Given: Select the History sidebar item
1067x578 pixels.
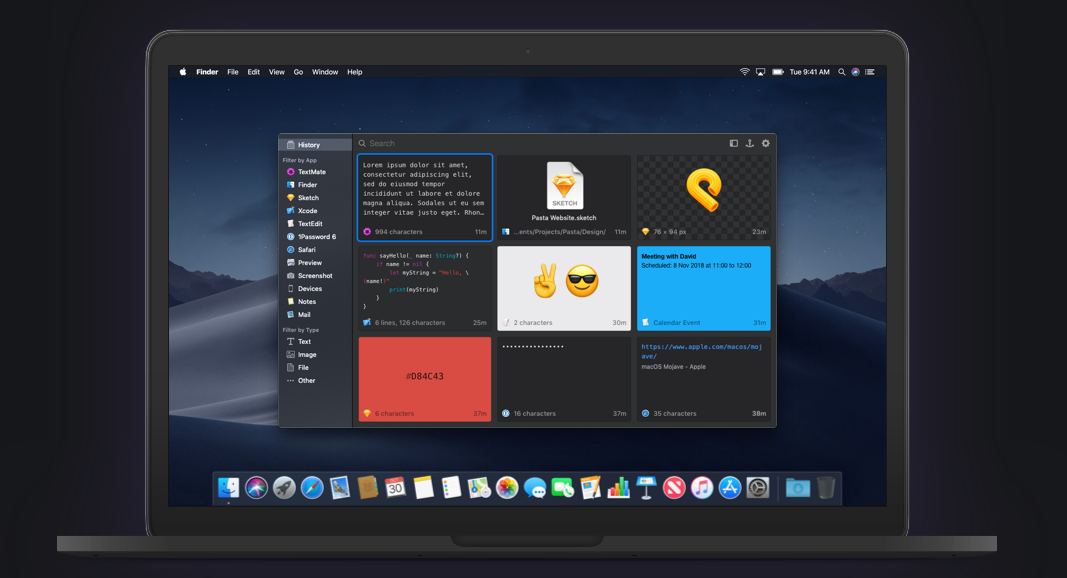Looking at the screenshot, I should [308, 145].
